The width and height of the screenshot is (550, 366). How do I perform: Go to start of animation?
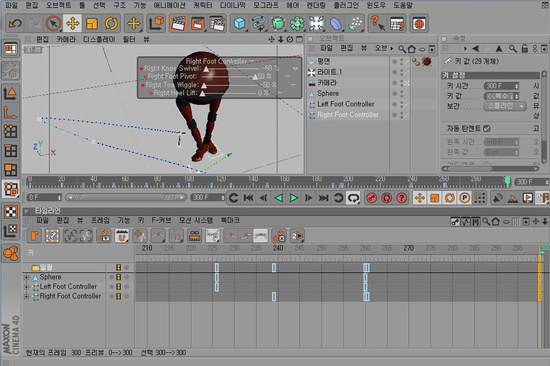tap(248, 198)
